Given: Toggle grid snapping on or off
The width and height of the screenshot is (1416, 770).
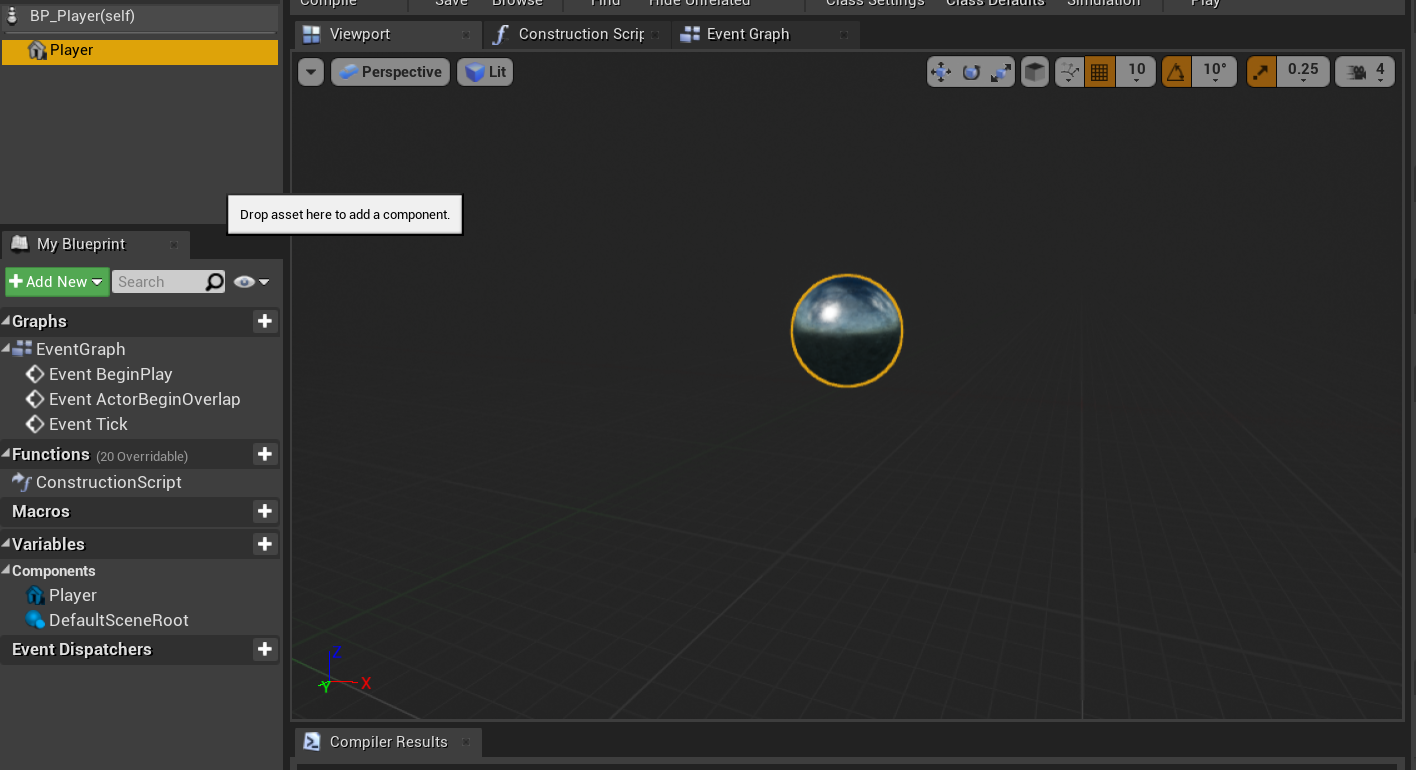Looking at the screenshot, I should [x=1100, y=72].
